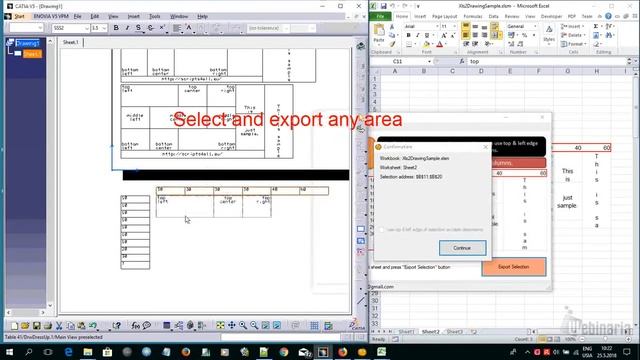640x360 pixels.
Task: Close the Confirmation dialog
Action: pyautogui.click(x=485, y=147)
